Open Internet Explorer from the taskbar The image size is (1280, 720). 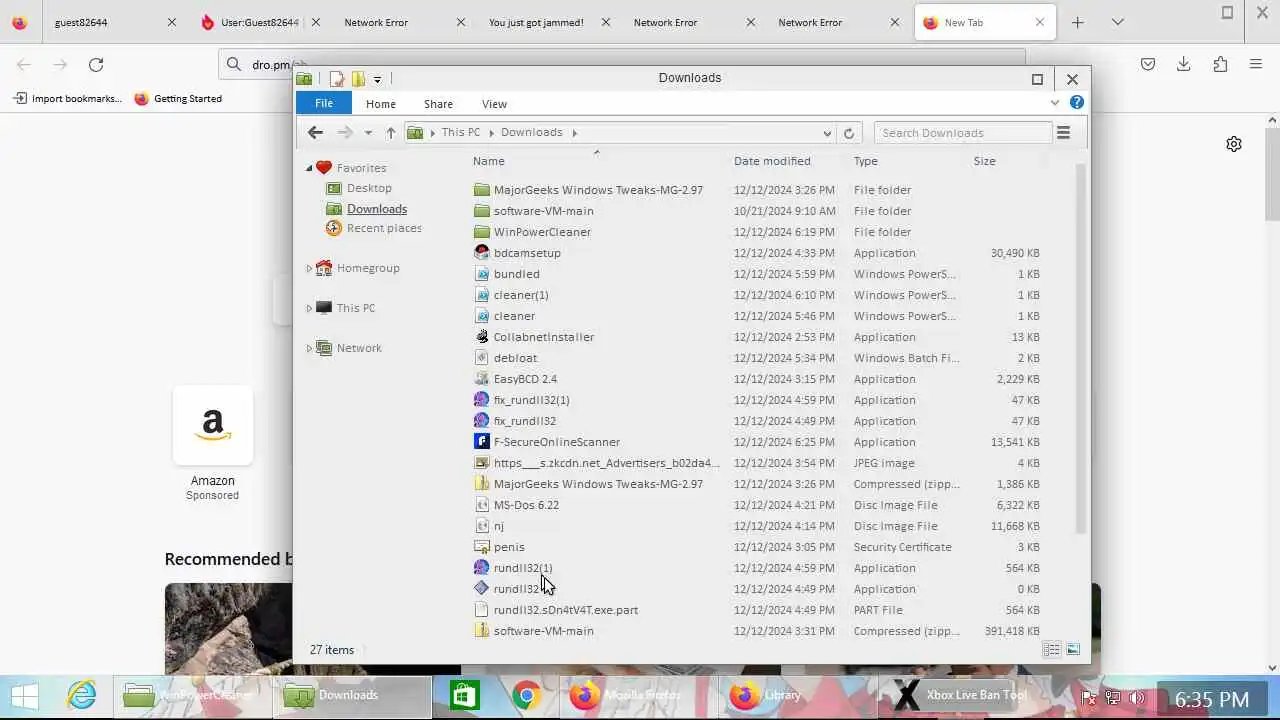click(x=81, y=695)
